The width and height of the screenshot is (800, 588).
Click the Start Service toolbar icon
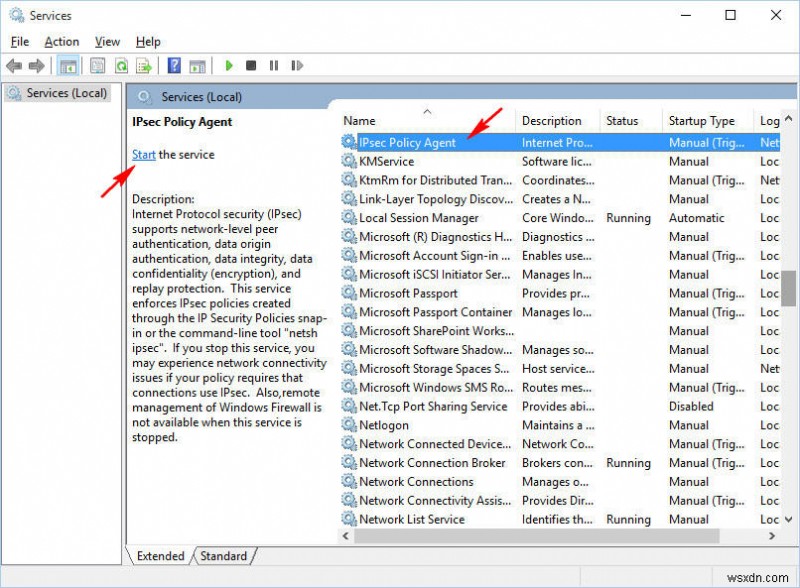229,66
